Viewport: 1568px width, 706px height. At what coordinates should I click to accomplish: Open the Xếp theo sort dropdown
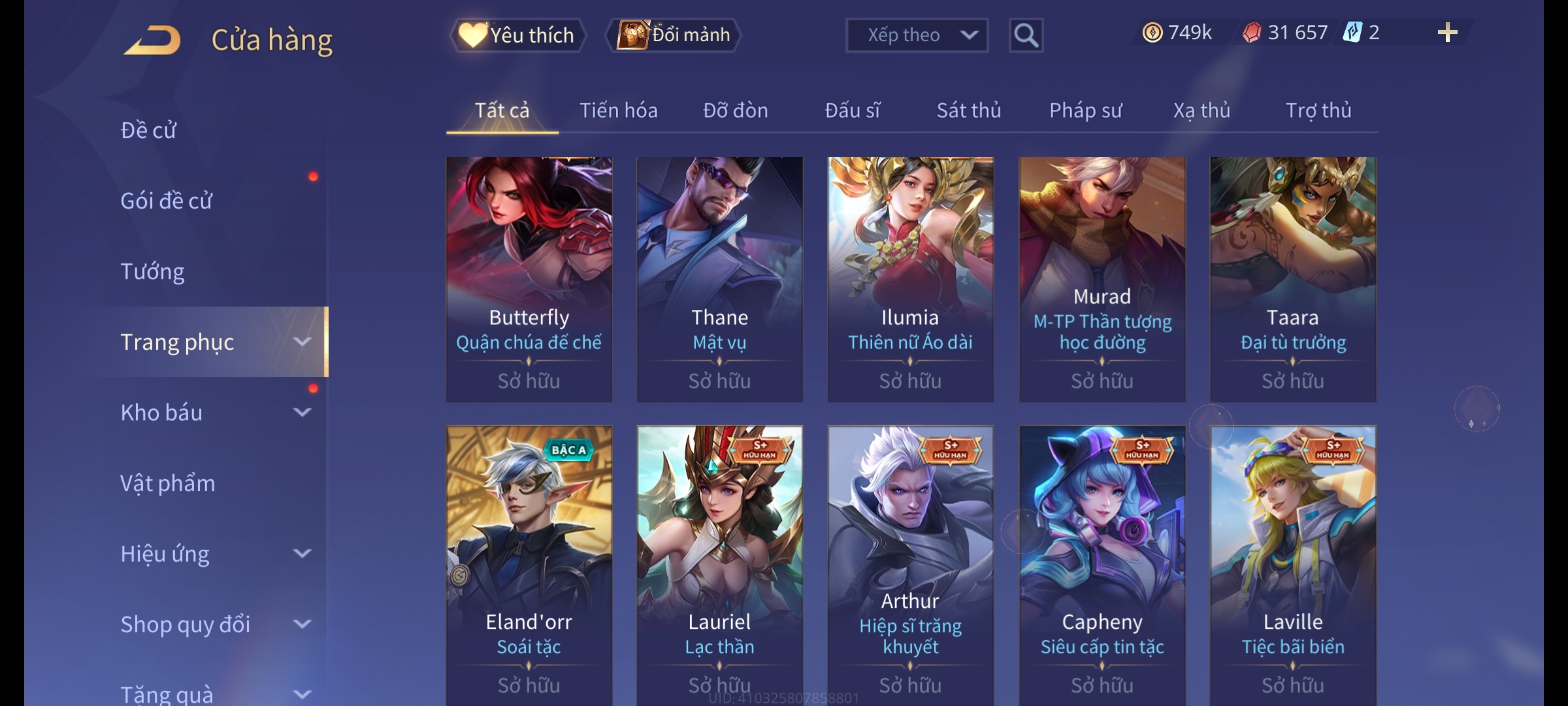click(917, 35)
